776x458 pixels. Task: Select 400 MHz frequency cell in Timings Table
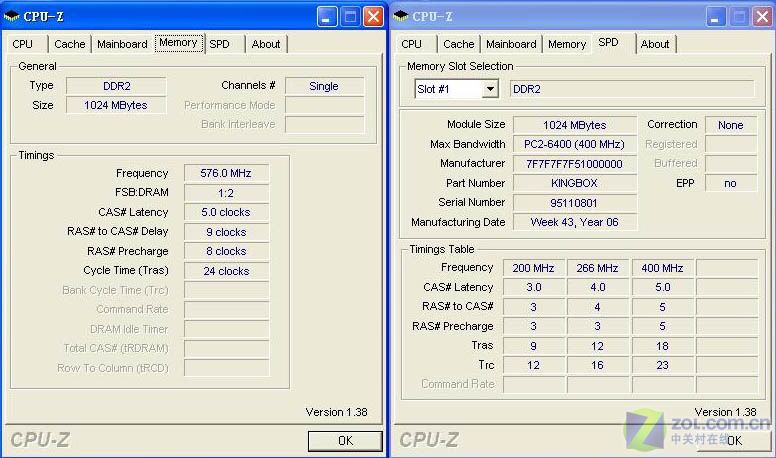coord(663,268)
